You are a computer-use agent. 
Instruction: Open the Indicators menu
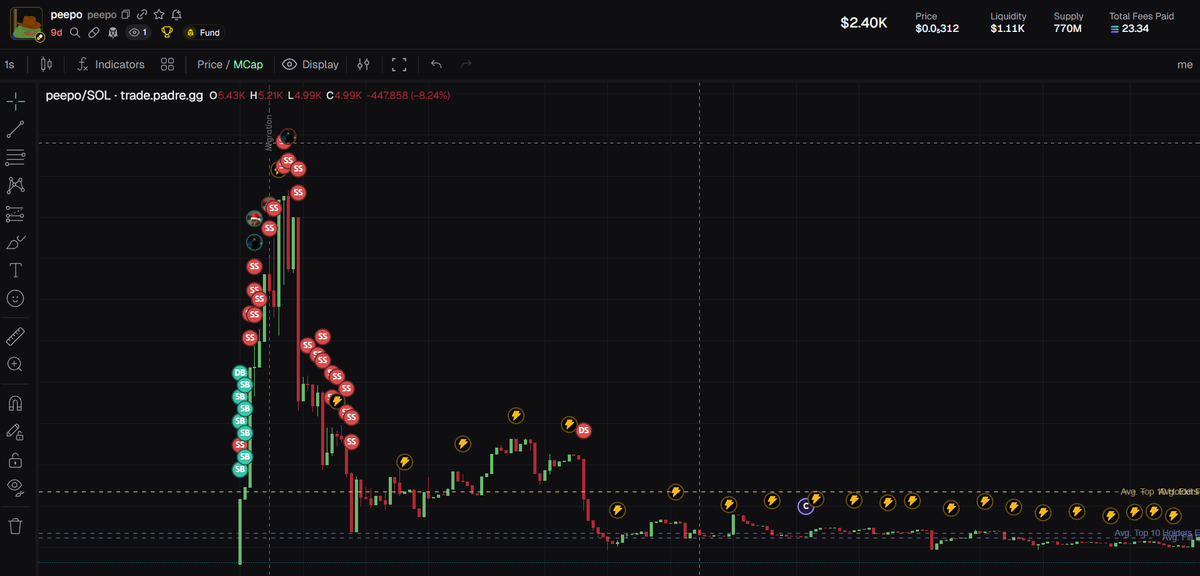pyautogui.click(x=111, y=64)
